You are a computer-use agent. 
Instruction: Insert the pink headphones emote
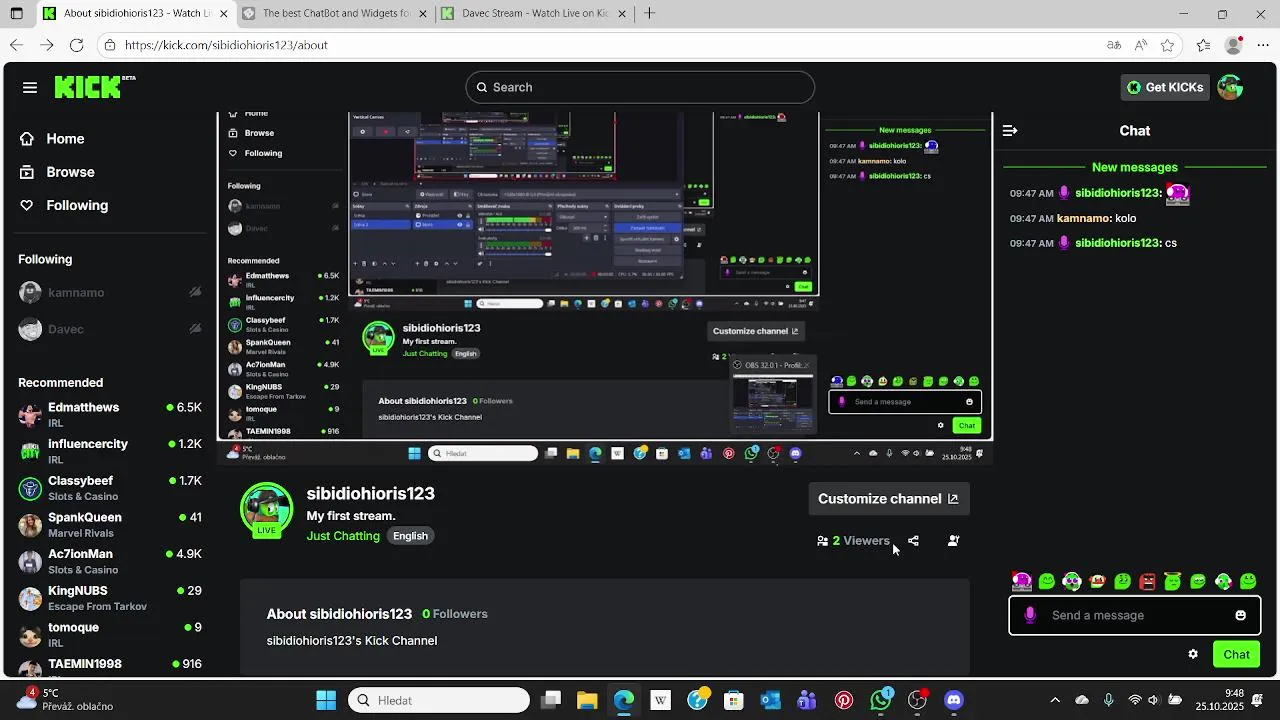click(1021, 581)
